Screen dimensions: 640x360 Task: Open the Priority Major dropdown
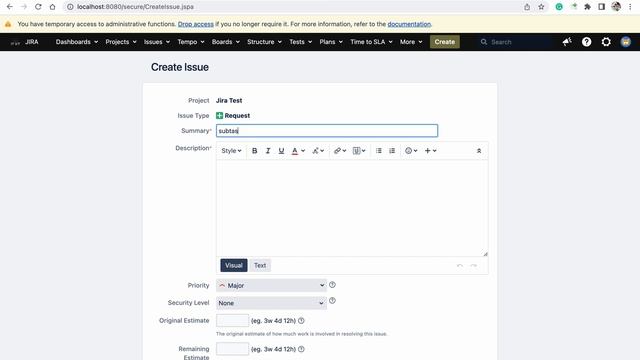coord(271,285)
